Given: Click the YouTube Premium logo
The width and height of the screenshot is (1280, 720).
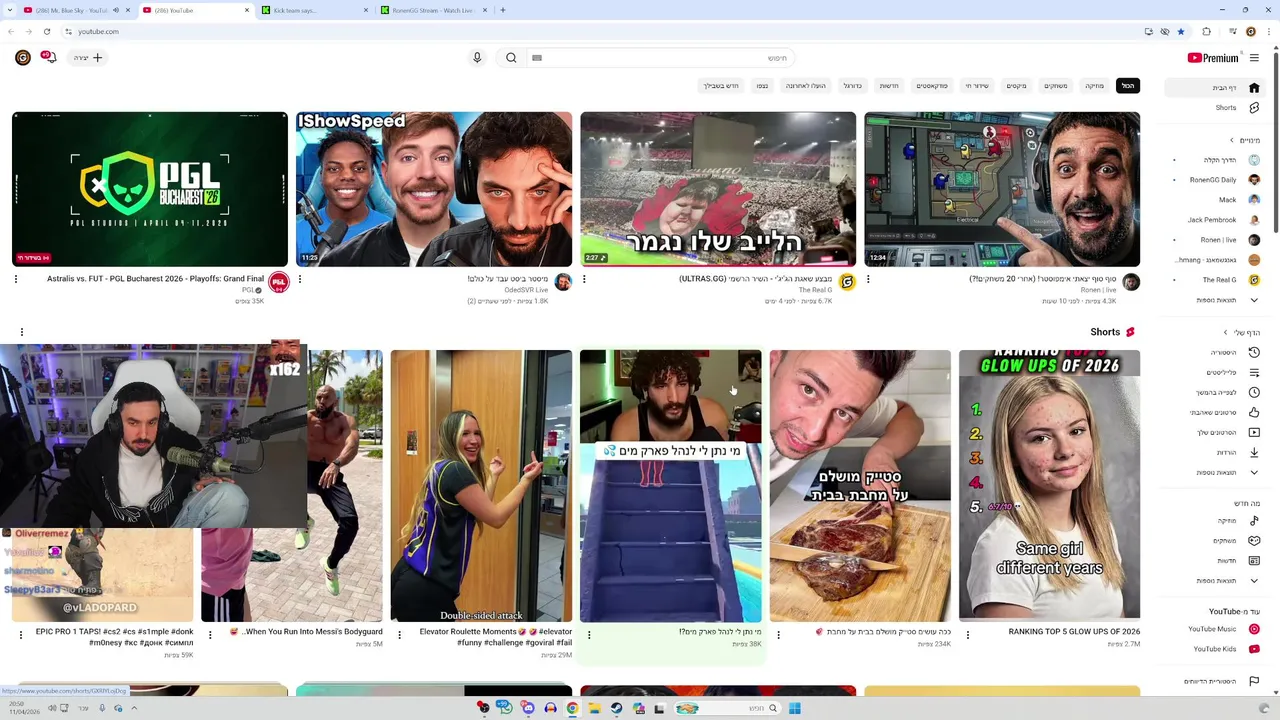Looking at the screenshot, I should (x=1213, y=58).
